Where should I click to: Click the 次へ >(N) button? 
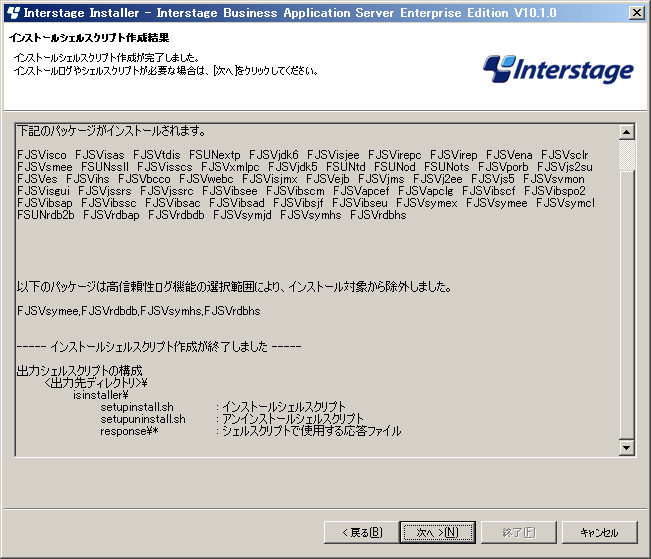438,532
